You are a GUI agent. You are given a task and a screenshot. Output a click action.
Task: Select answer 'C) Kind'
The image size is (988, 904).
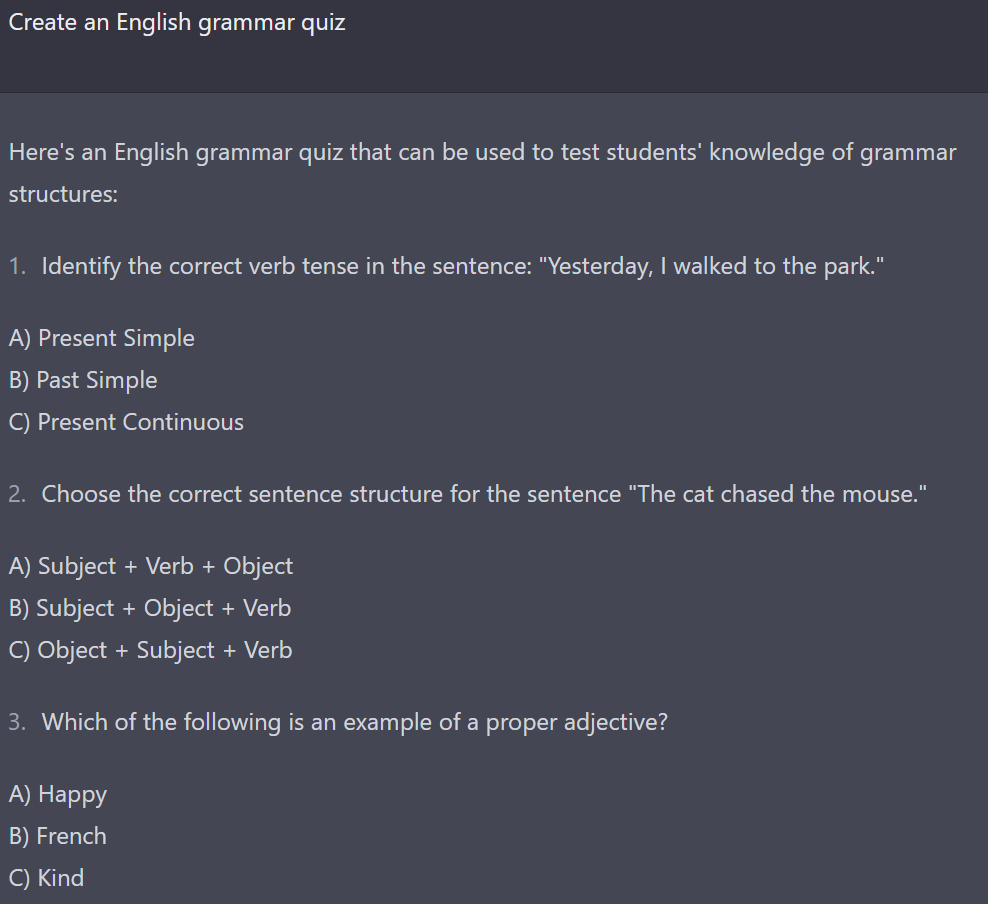coord(46,878)
